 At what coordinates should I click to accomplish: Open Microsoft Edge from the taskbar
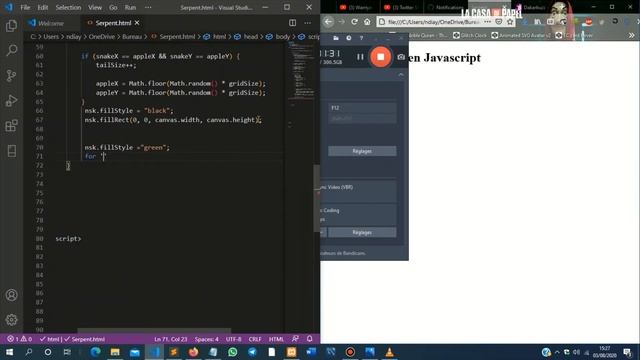[x=95, y=352]
